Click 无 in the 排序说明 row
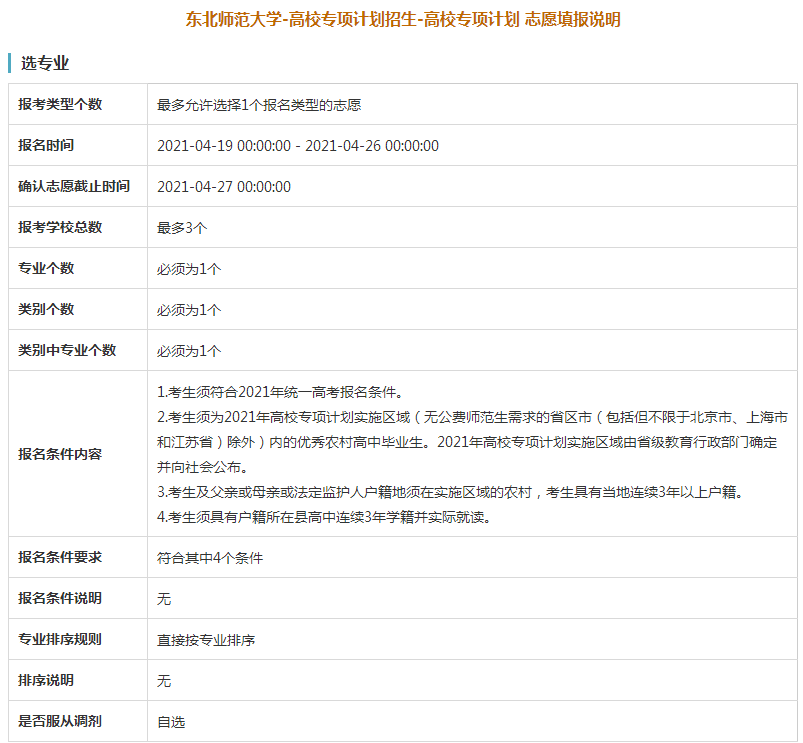This screenshot has height=743, width=803. (164, 681)
